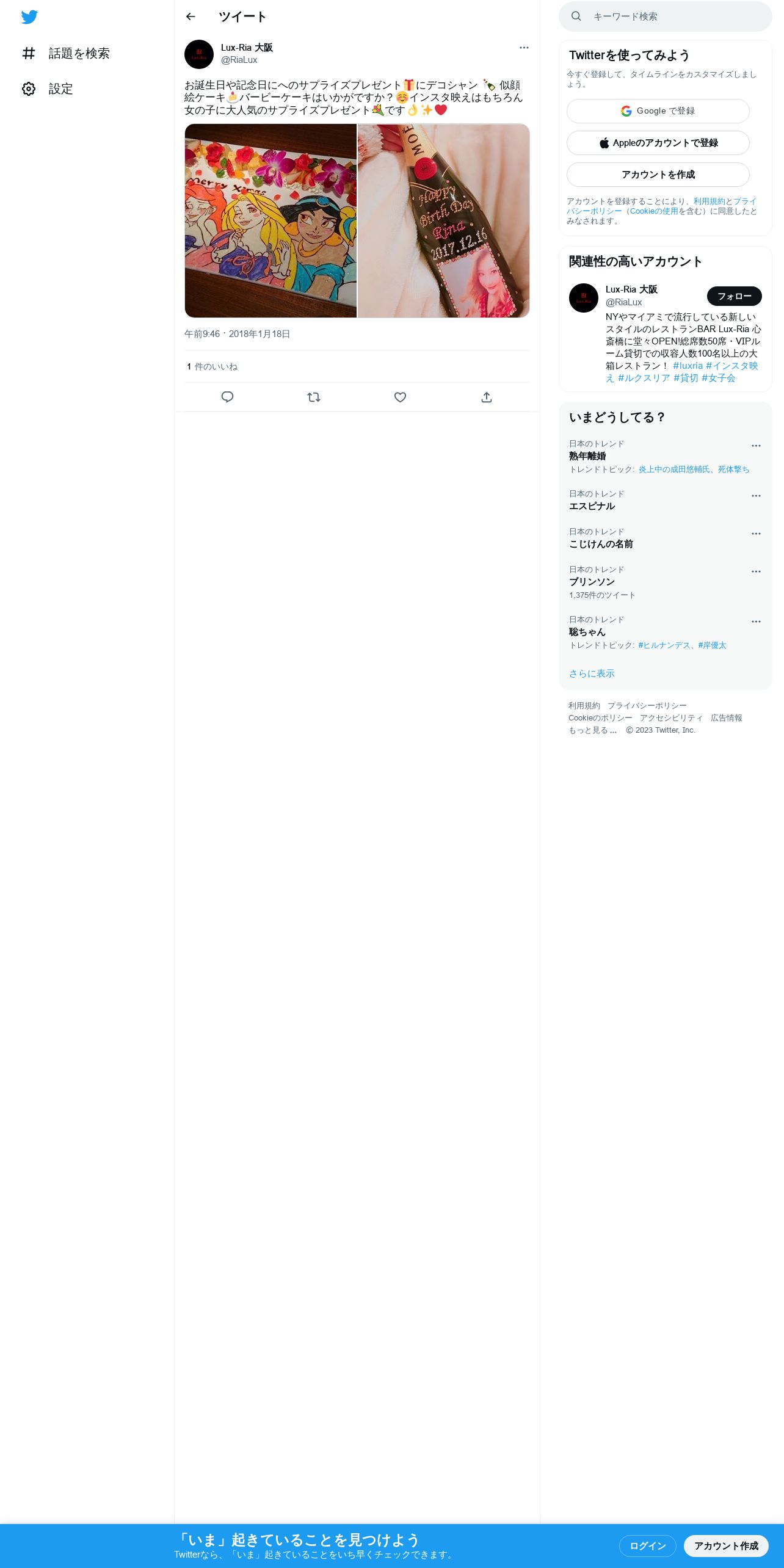Image resolution: width=784 pixels, height=1568 pixels.
Task: Click the Google で登録 button
Action: click(x=658, y=111)
